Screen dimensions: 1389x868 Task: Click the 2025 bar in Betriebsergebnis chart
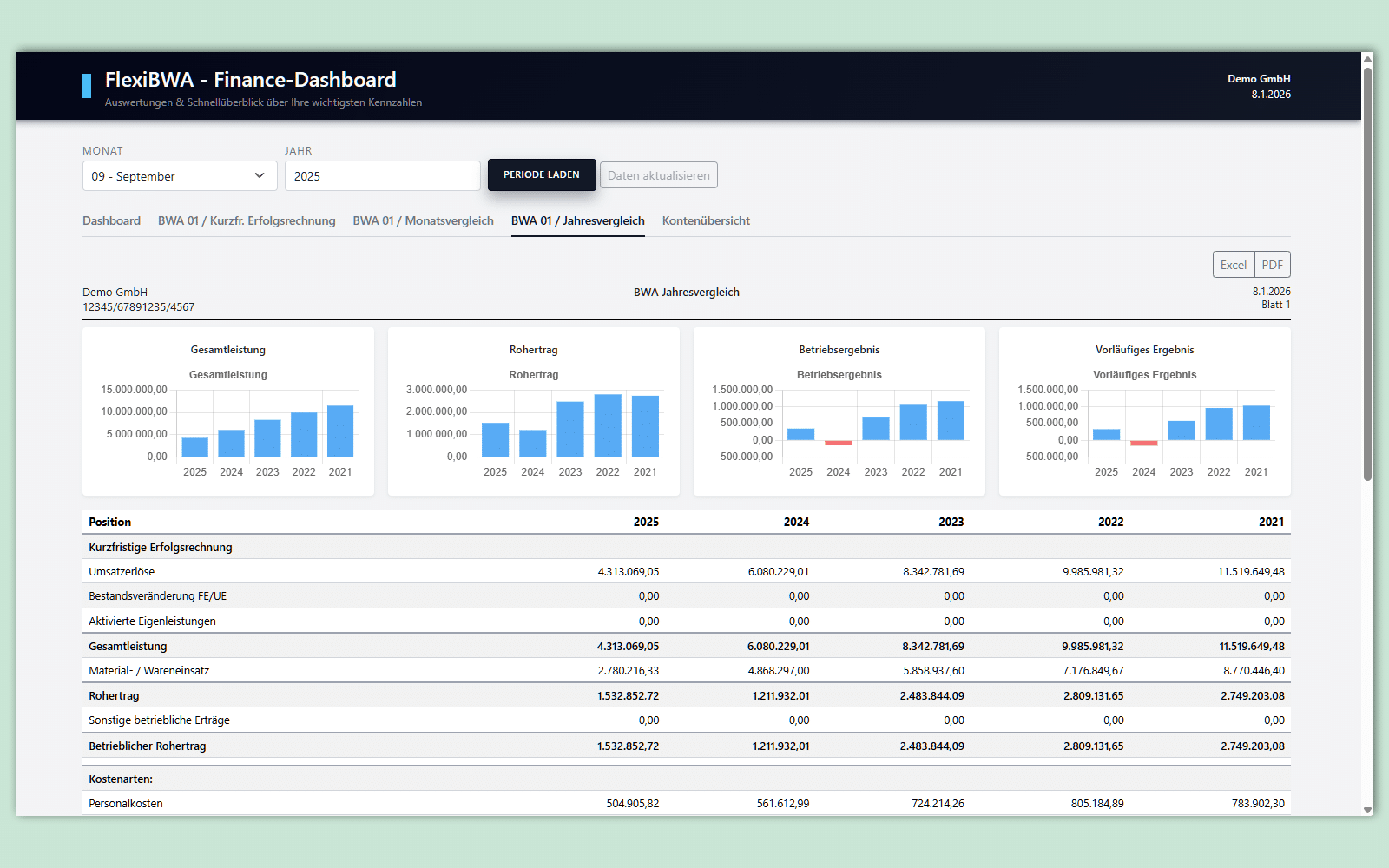click(800, 434)
